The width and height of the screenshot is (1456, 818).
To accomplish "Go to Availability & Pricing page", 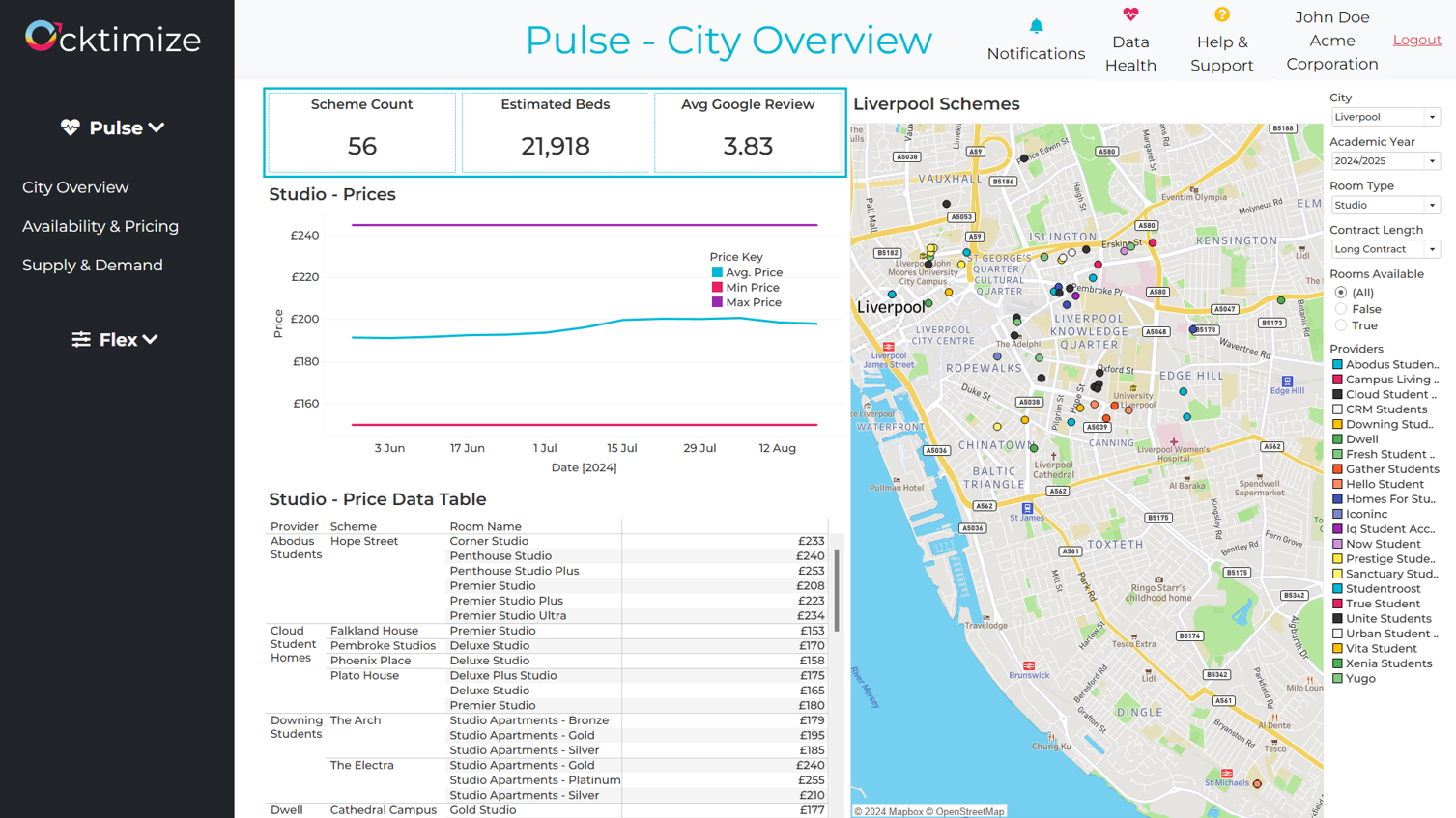I will [100, 226].
